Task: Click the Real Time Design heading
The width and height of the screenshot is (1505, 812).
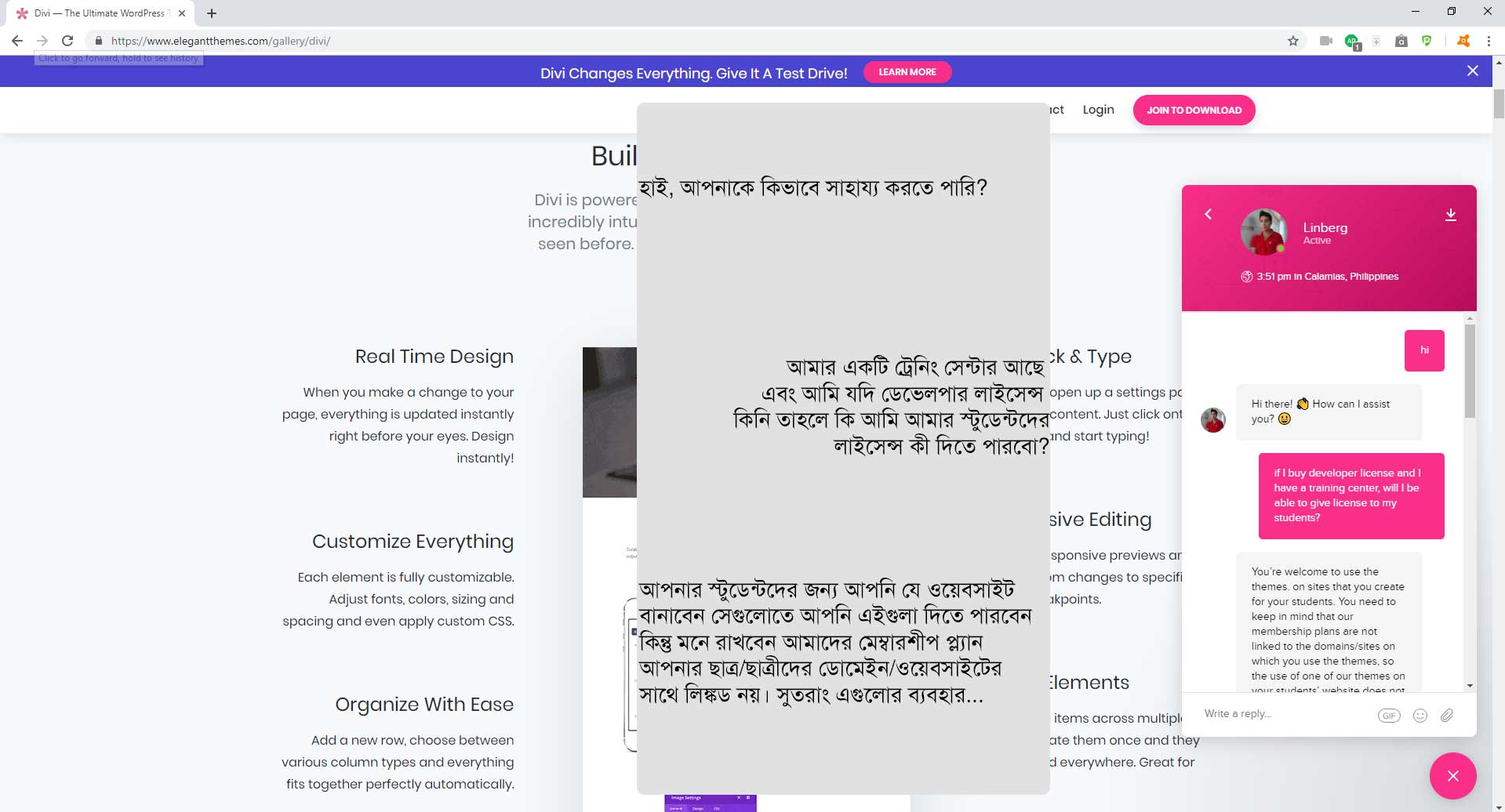Action: (434, 357)
